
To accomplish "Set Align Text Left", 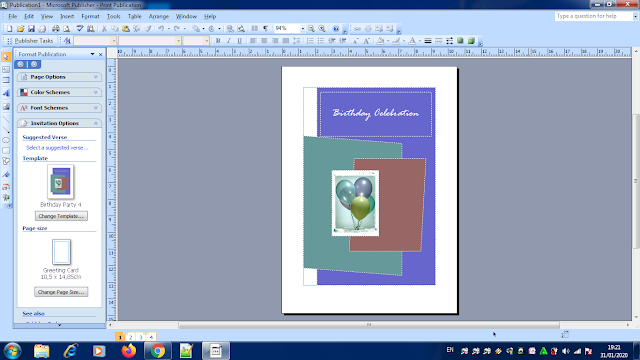I will coord(253,41).
